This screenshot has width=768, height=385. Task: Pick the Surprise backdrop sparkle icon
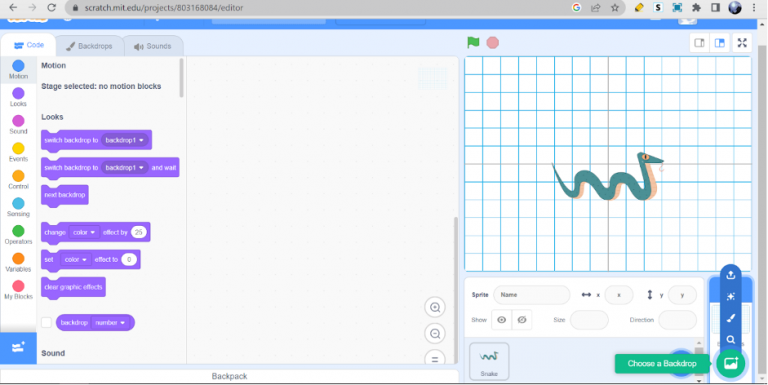click(731, 296)
